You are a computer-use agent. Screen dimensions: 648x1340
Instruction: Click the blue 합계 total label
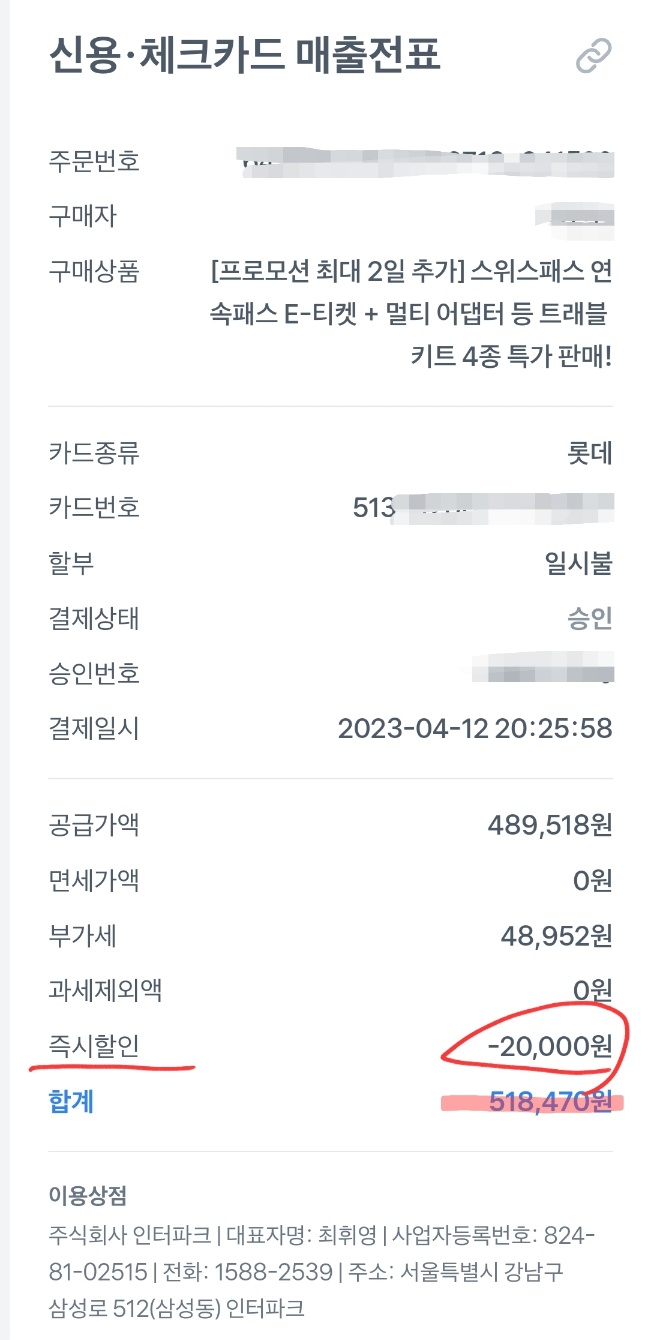(71, 1101)
